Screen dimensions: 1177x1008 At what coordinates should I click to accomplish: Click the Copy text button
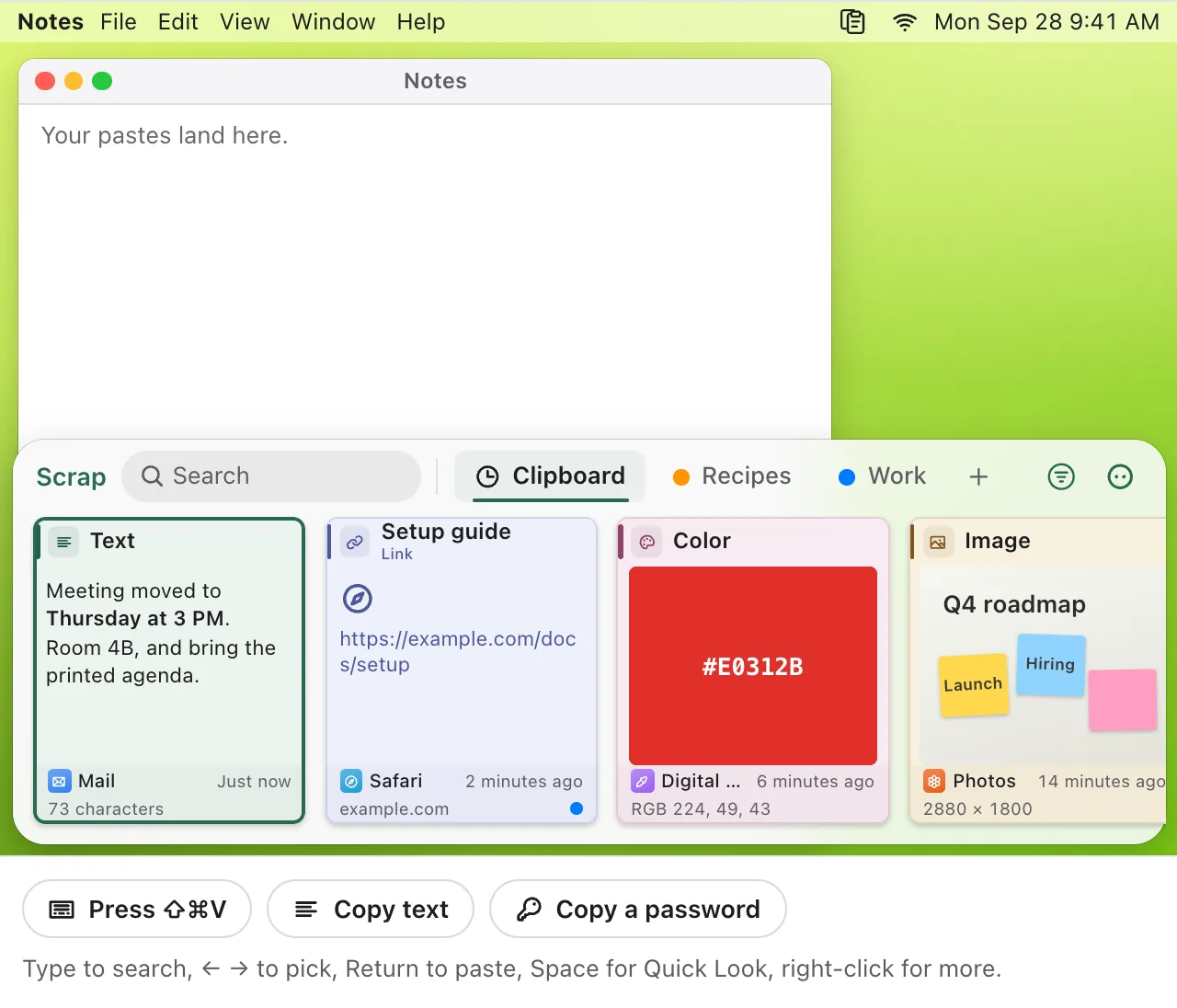[x=371, y=910]
